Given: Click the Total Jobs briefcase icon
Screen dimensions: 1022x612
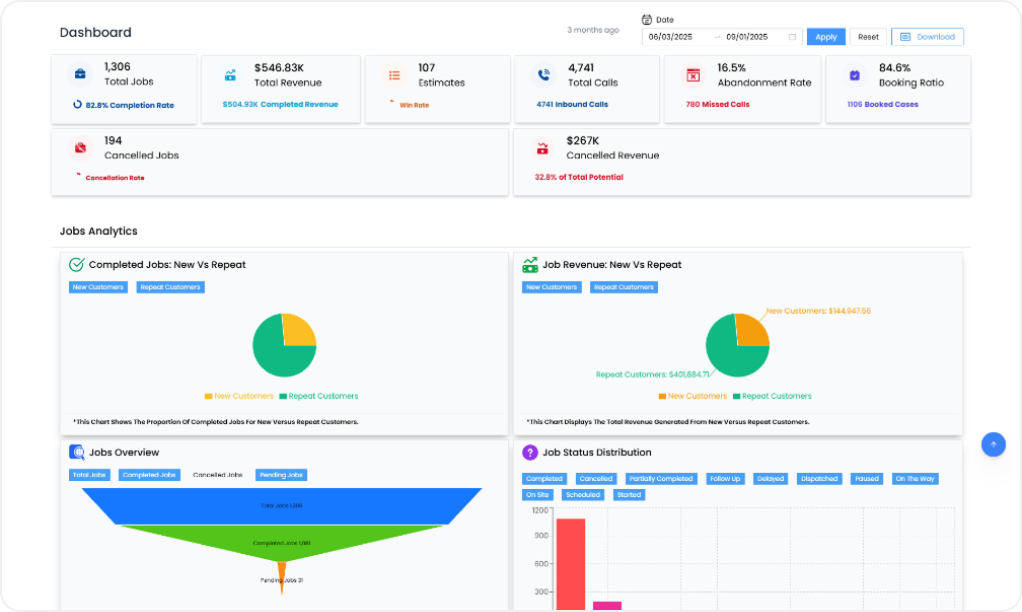Looking at the screenshot, I should pos(80,72).
